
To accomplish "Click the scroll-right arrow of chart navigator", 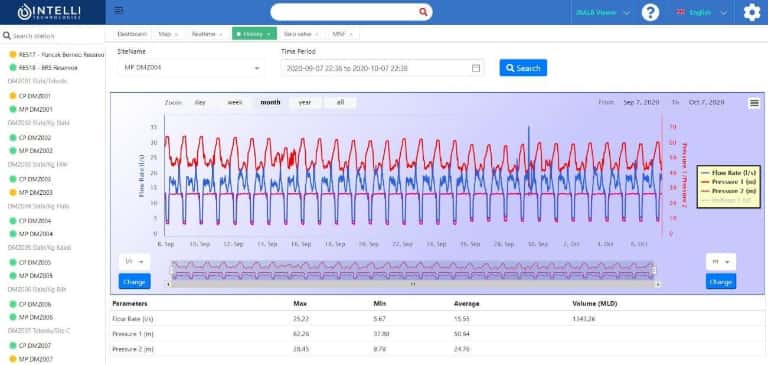I will (658, 284).
